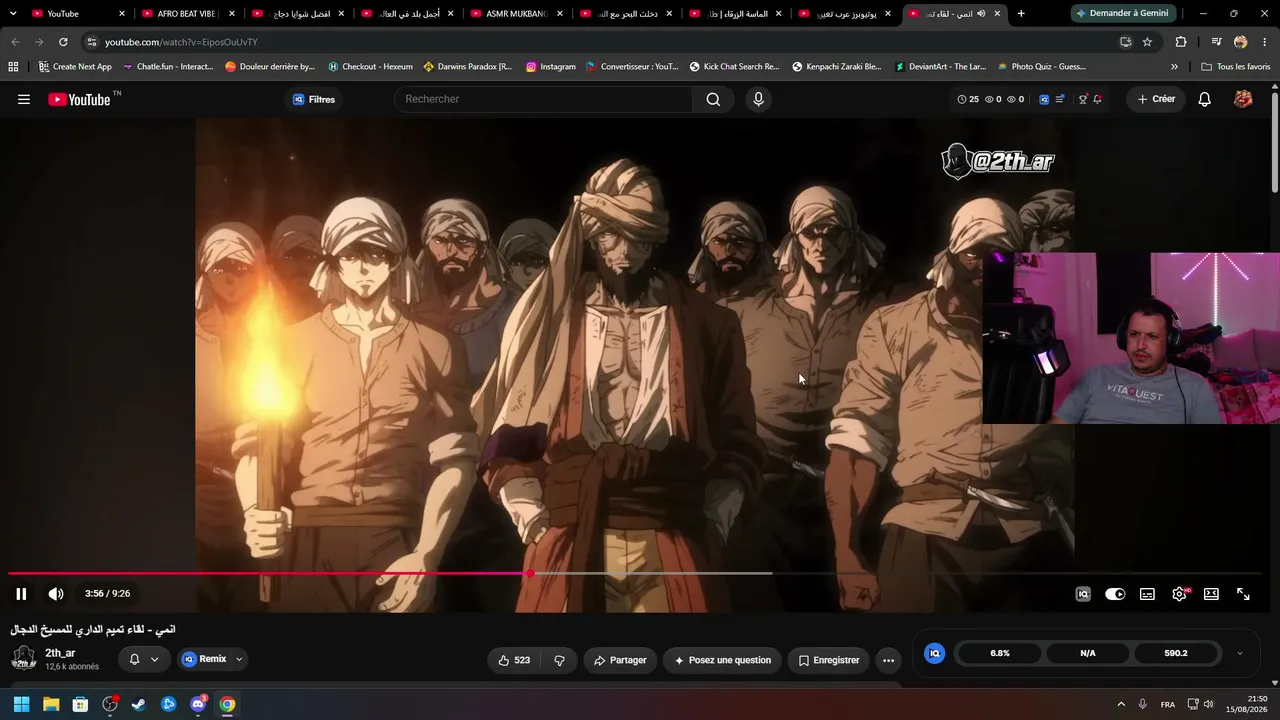This screenshot has height=720, width=1280.
Task: Dislike this video
Action: pyautogui.click(x=559, y=660)
